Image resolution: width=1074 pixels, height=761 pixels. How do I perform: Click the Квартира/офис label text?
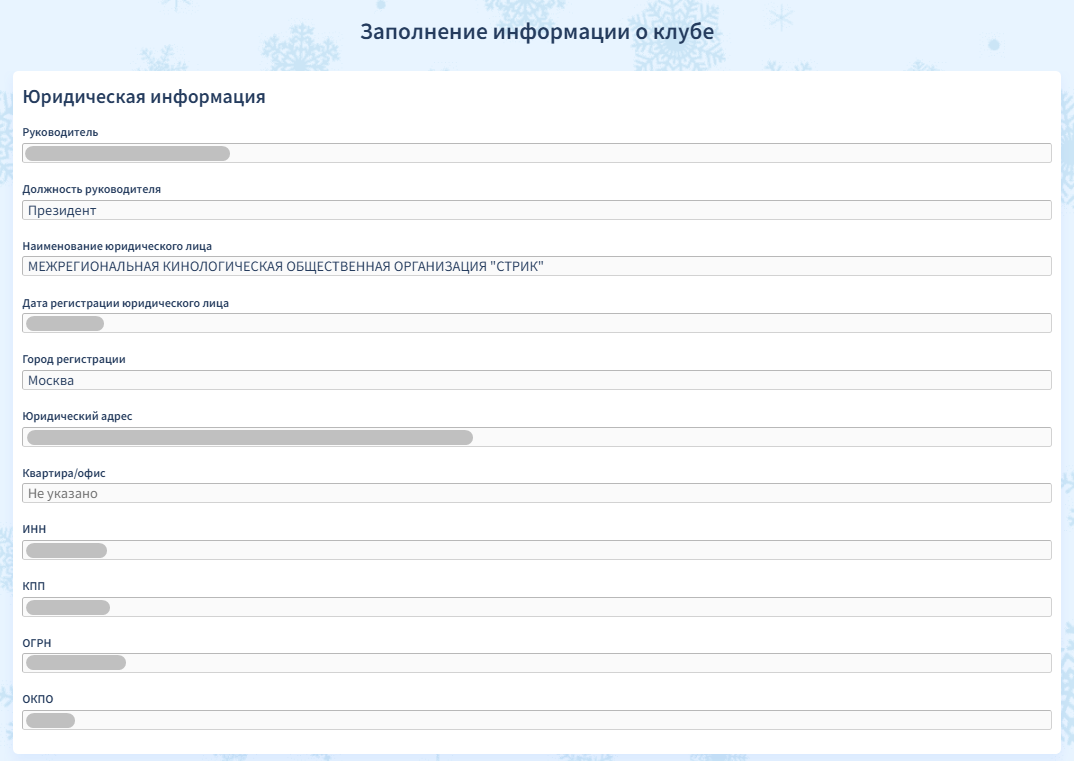[64, 473]
